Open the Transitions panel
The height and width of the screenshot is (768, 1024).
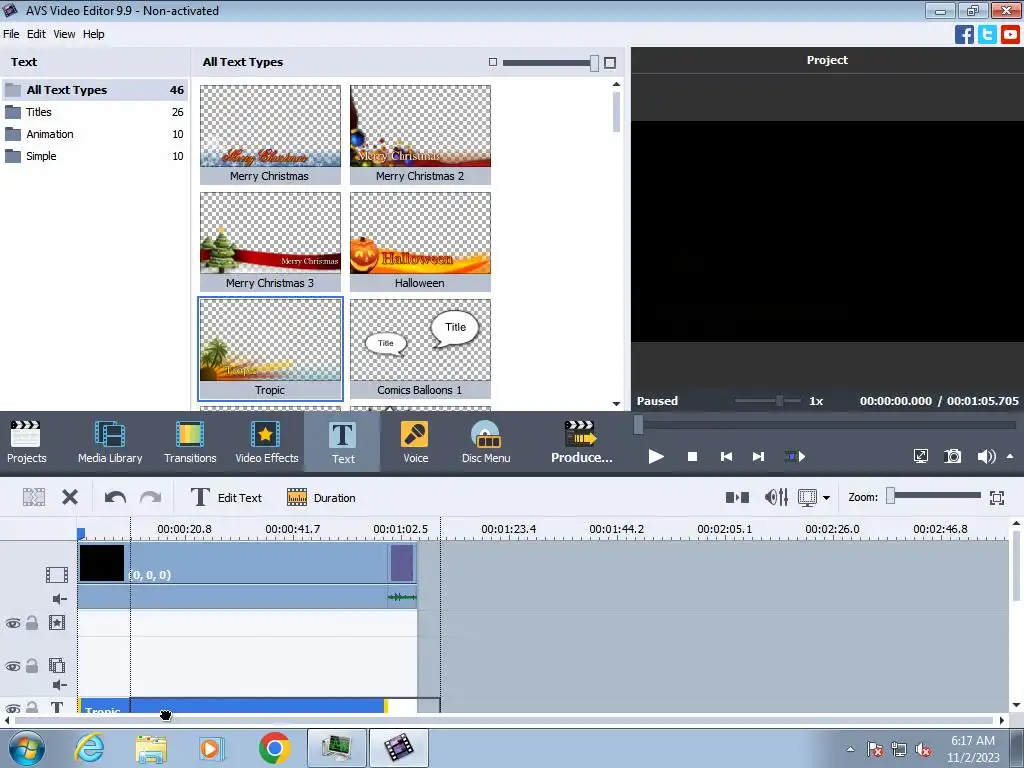pos(190,442)
